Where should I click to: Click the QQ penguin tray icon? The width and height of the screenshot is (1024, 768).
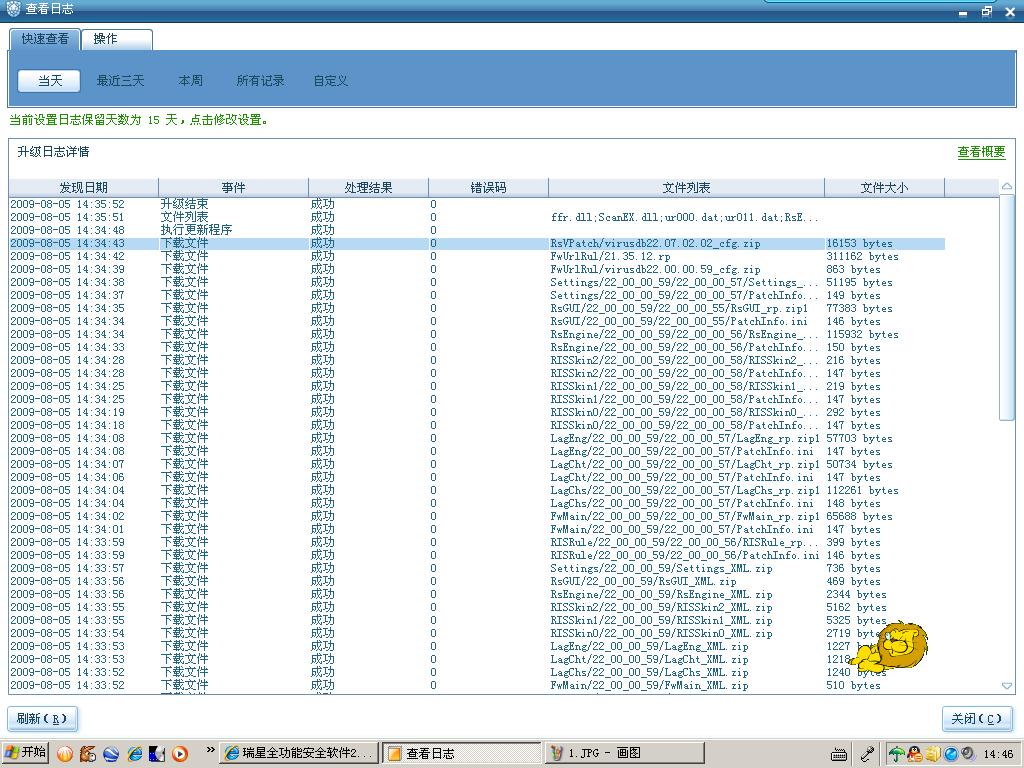tap(915, 754)
